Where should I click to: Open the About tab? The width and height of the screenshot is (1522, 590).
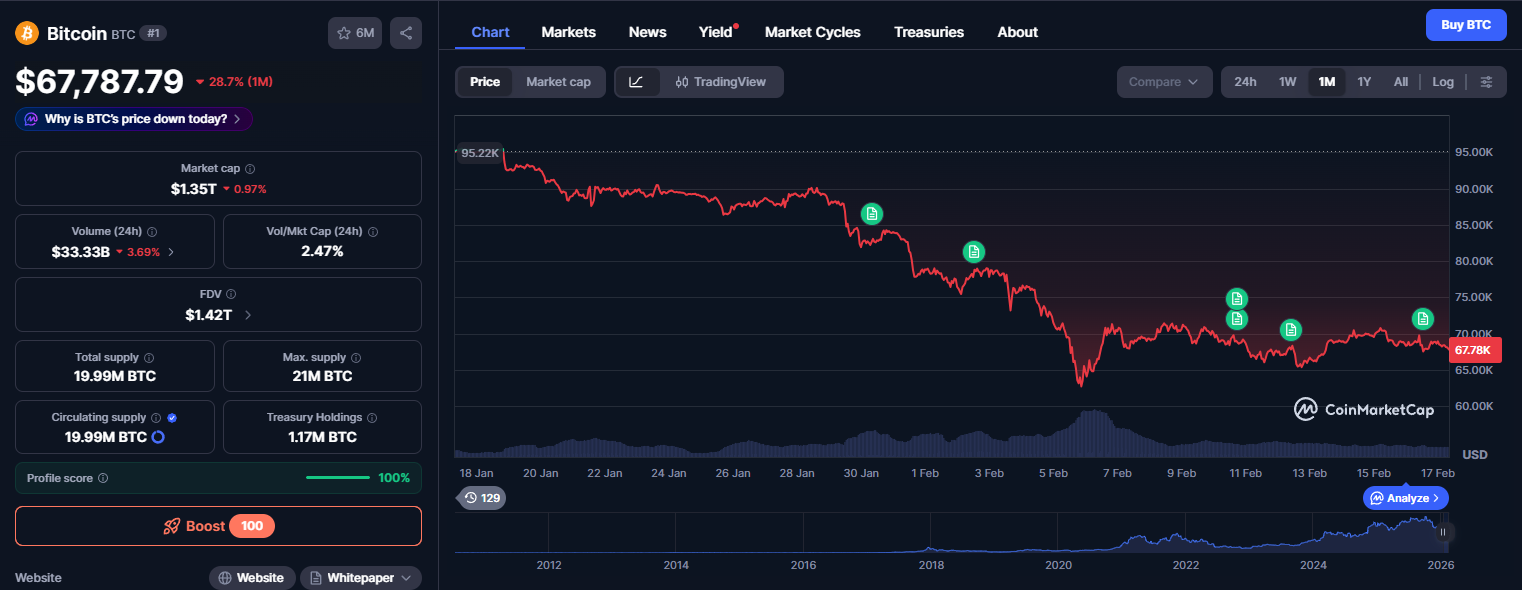click(x=1017, y=32)
